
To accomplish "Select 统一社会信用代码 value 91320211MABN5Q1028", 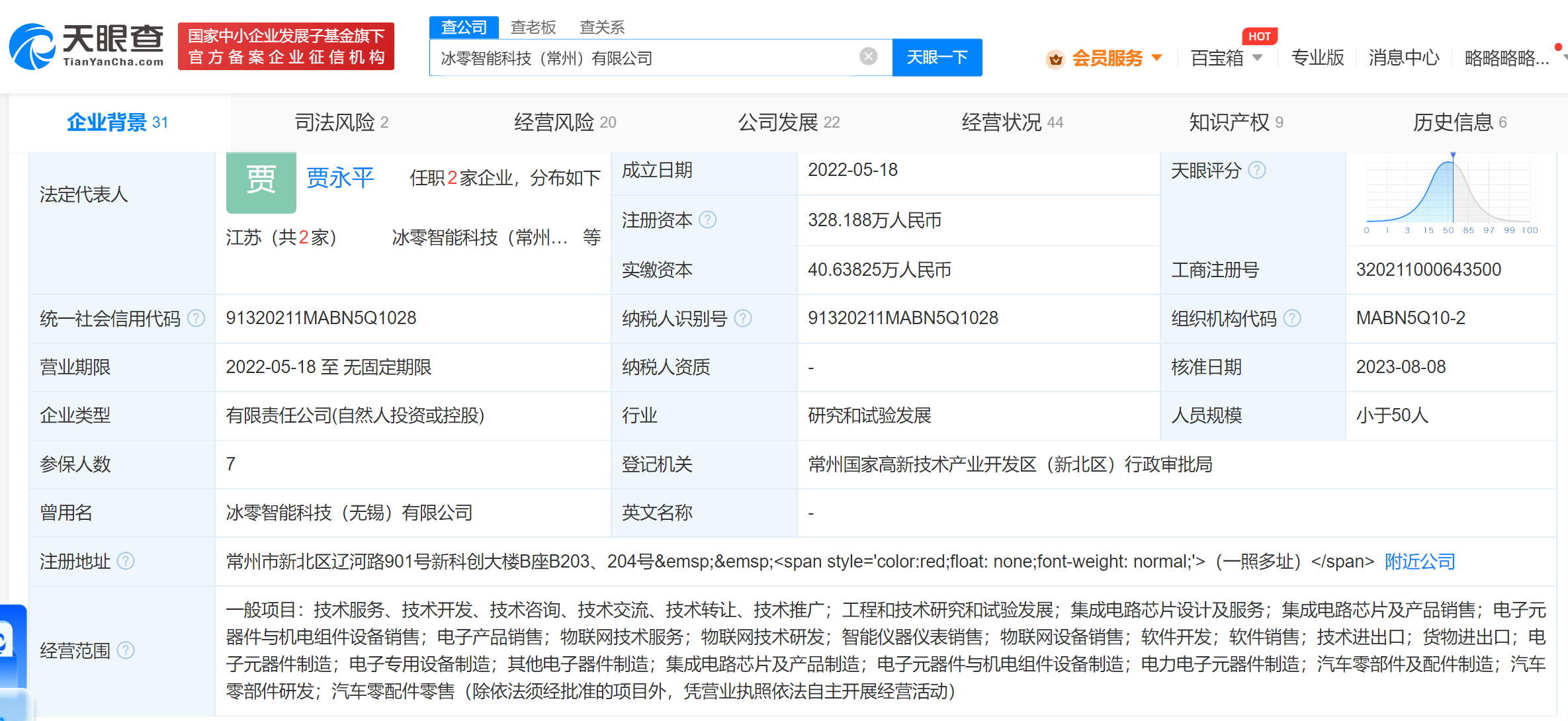I will click(321, 318).
